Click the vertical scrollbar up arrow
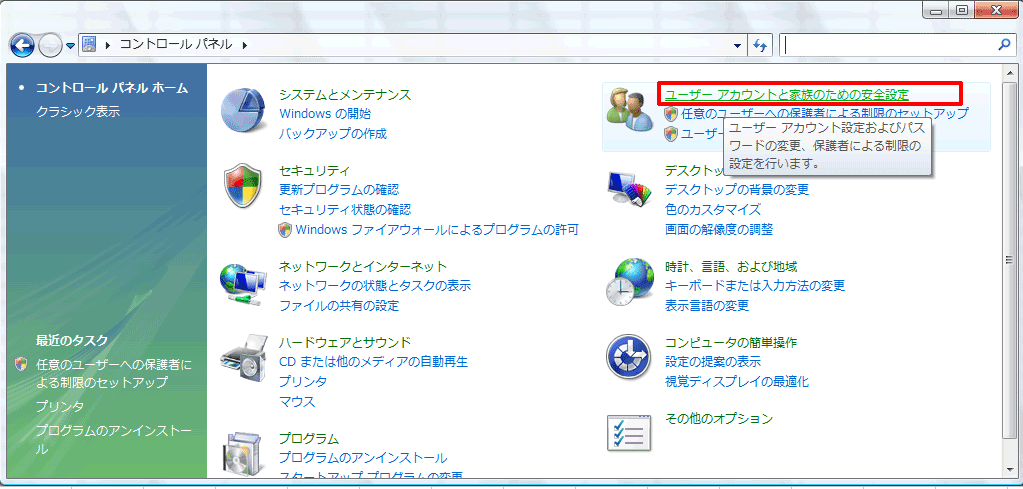The width and height of the screenshot is (1023, 489). (1011, 71)
